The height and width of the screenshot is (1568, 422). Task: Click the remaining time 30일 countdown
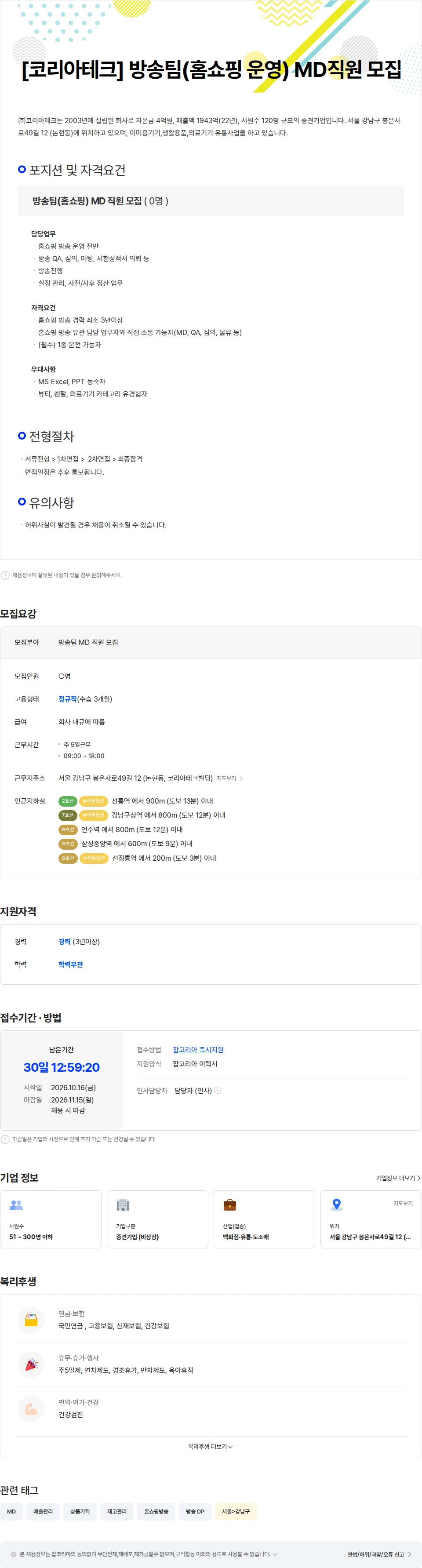pos(62,1067)
